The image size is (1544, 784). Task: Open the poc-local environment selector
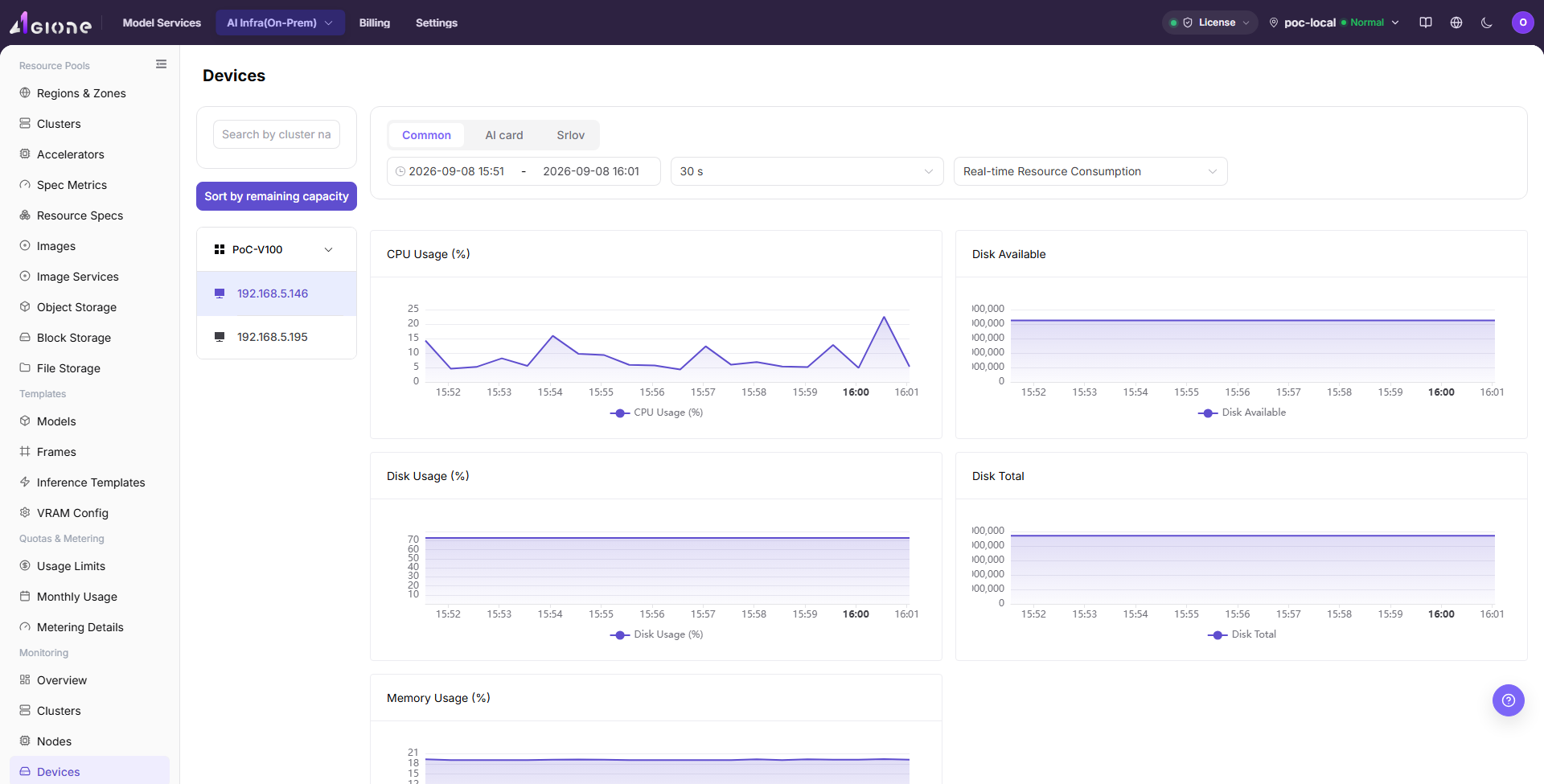(x=1334, y=23)
